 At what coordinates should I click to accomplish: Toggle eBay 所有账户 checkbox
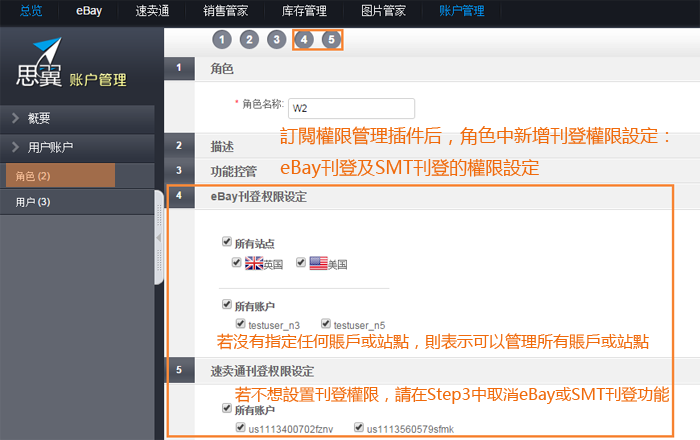[x=227, y=304]
